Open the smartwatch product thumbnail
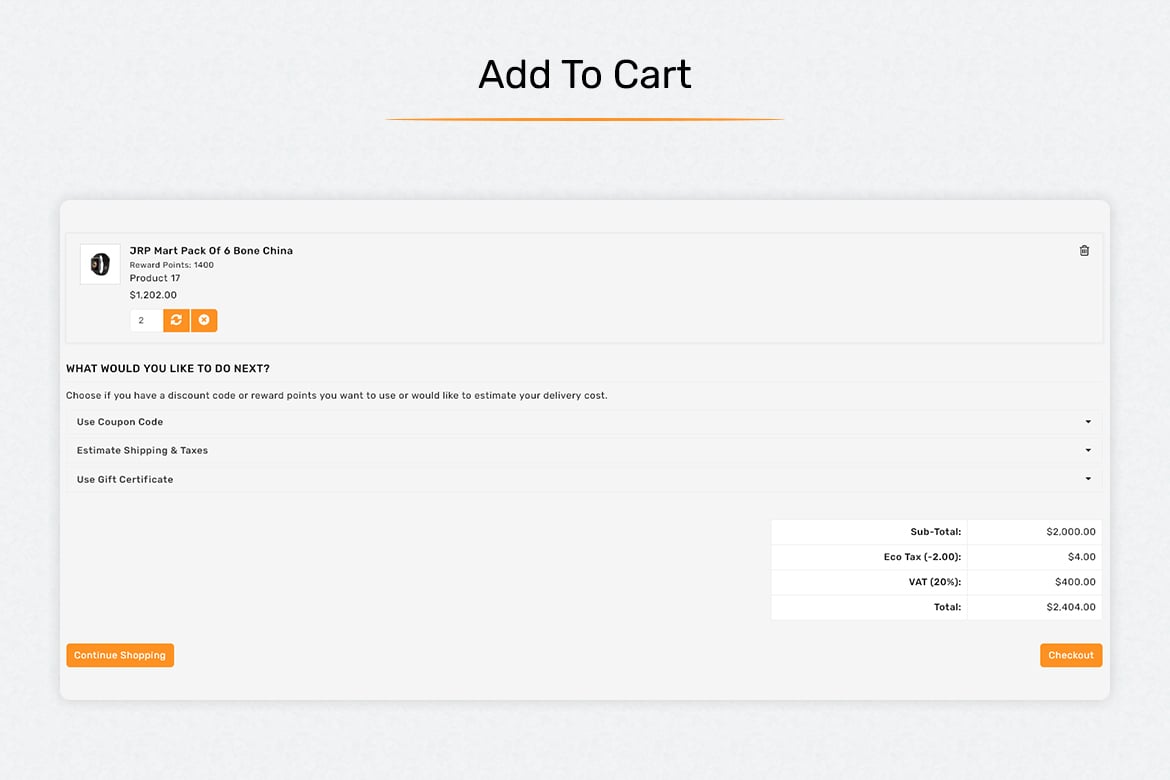The height and width of the screenshot is (780, 1170). 100,264
